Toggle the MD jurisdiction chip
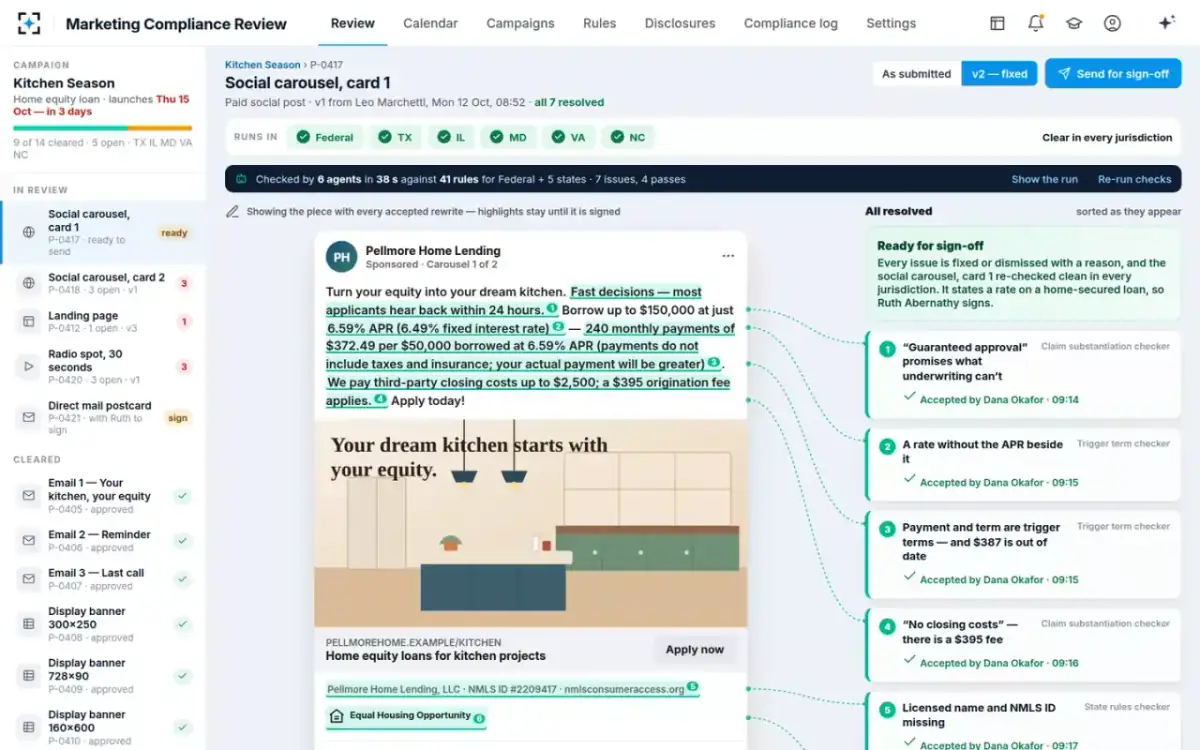 coord(510,137)
